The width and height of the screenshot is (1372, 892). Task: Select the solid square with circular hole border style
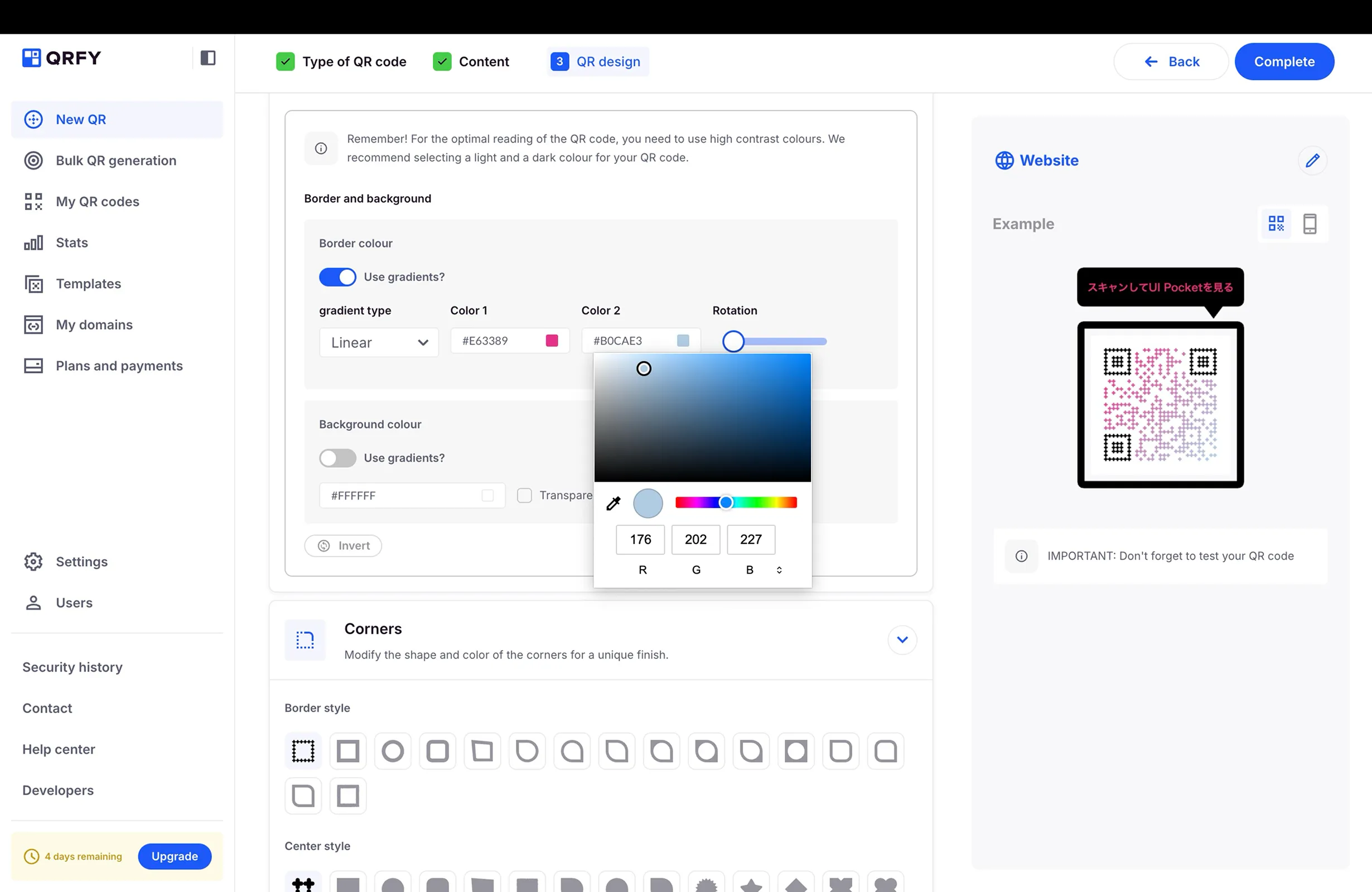(796, 751)
